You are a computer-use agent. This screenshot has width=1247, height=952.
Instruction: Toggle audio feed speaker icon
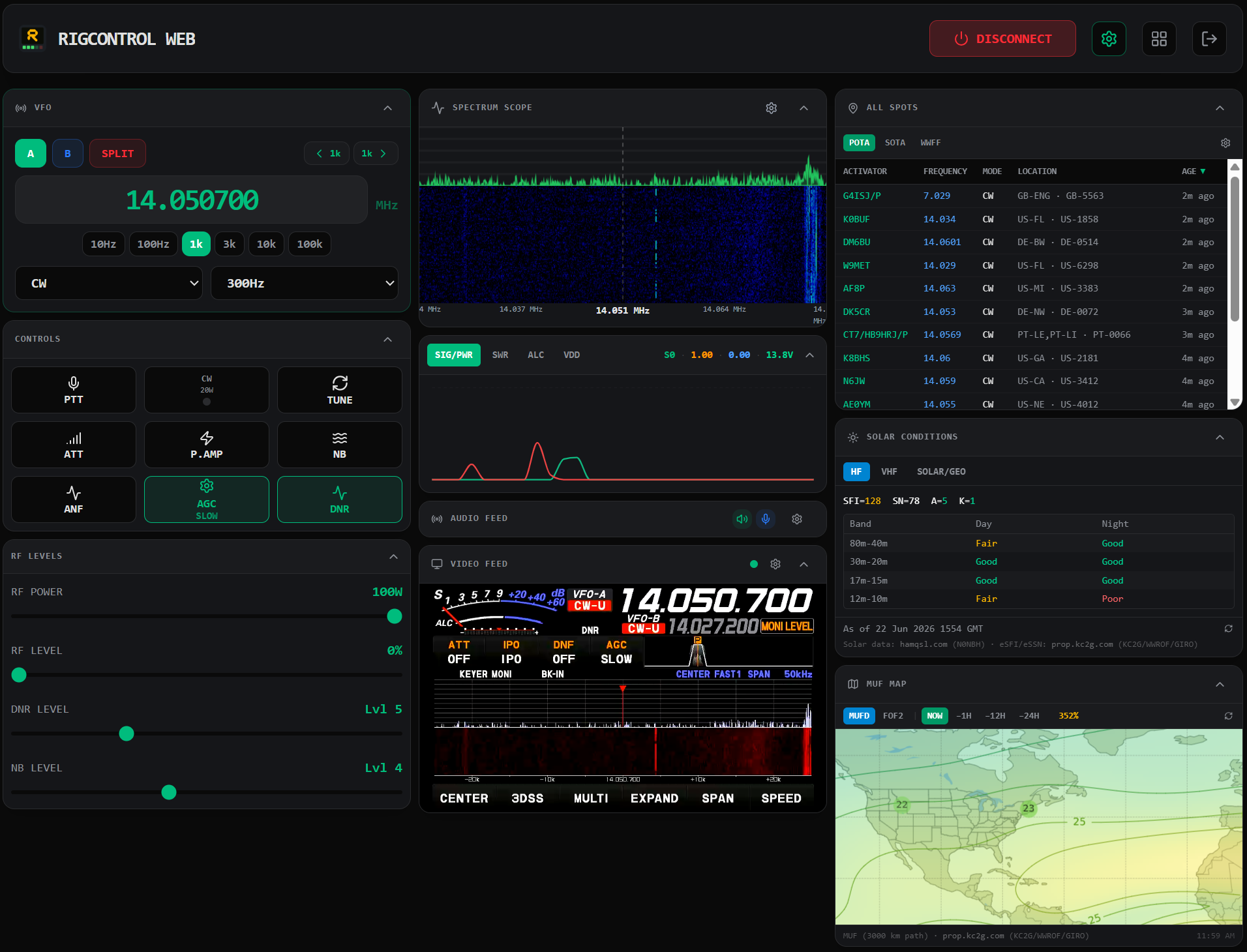point(742,519)
